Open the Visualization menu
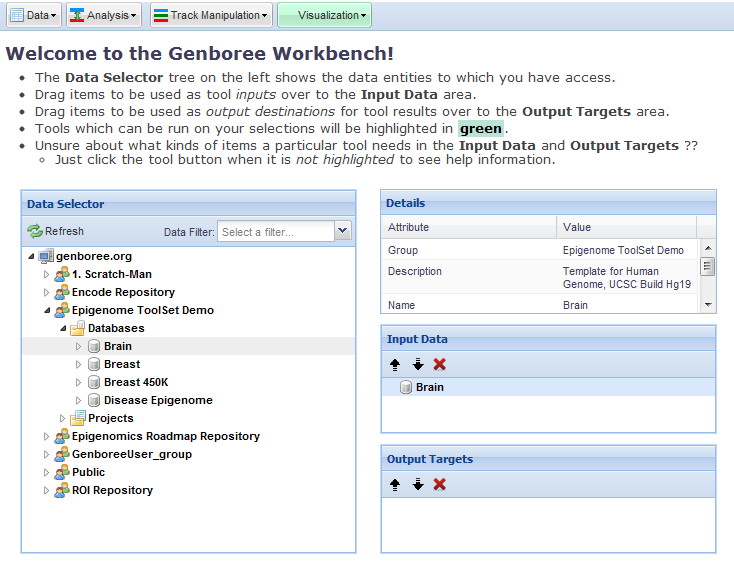This screenshot has width=734, height=564. pos(324,15)
